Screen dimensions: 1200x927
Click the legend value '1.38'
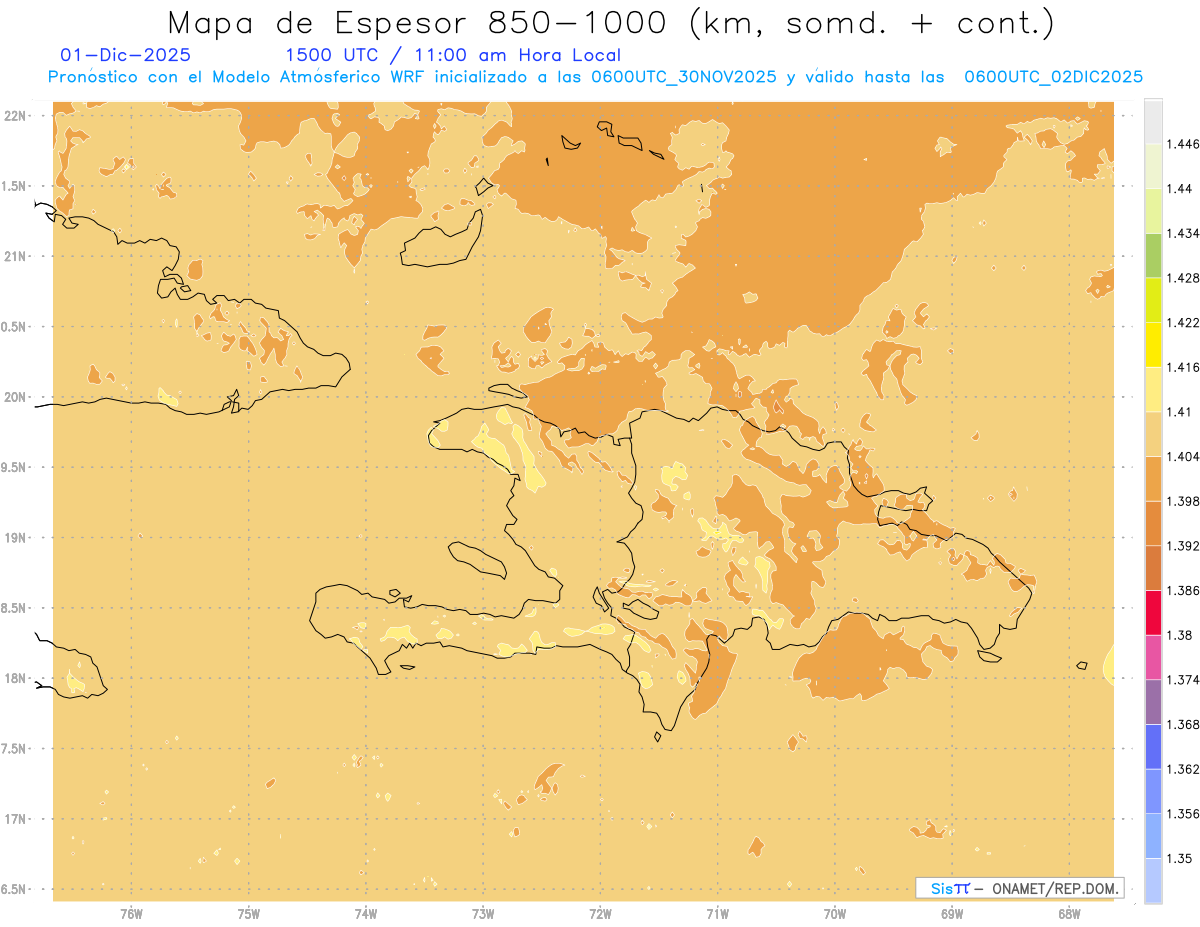tap(1181, 635)
